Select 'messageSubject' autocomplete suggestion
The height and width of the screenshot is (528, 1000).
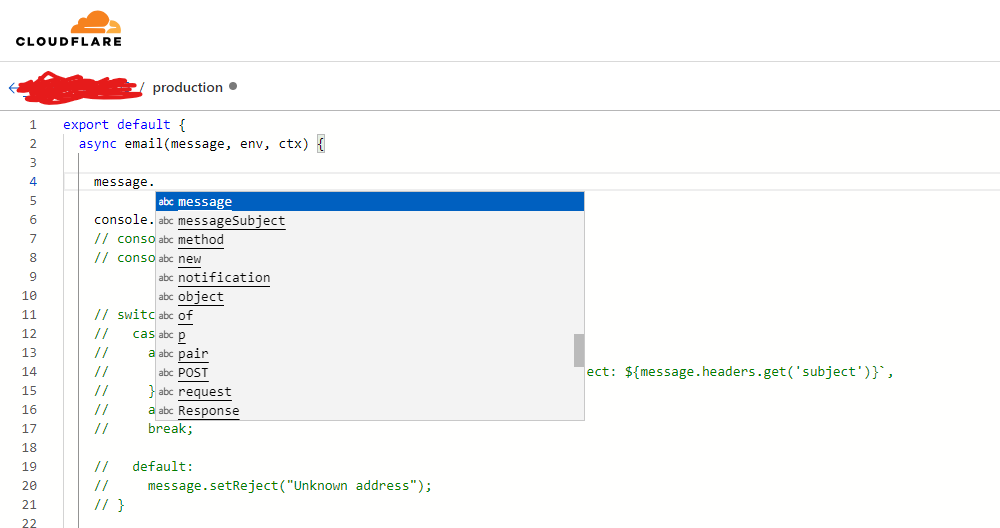click(370, 221)
